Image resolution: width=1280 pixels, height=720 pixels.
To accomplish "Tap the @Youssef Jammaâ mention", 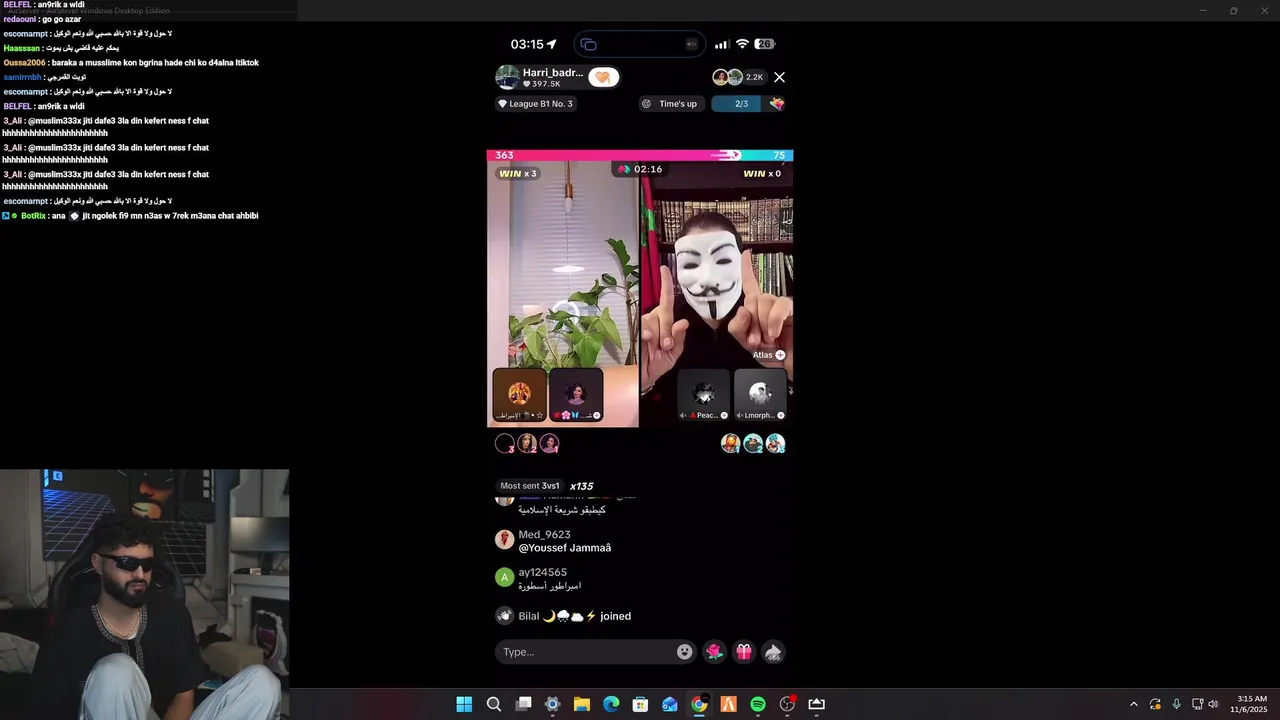I will coord(564,548).
